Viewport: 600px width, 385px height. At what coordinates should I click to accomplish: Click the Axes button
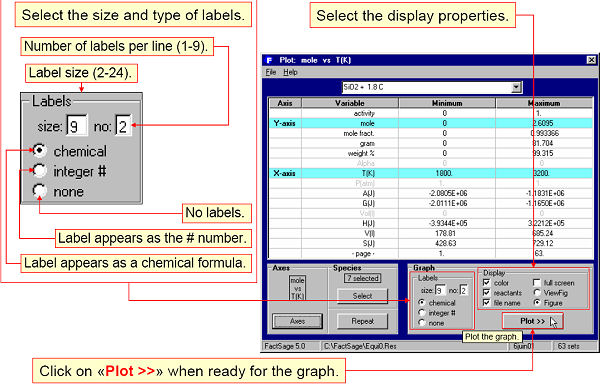(x=297, y=321)
